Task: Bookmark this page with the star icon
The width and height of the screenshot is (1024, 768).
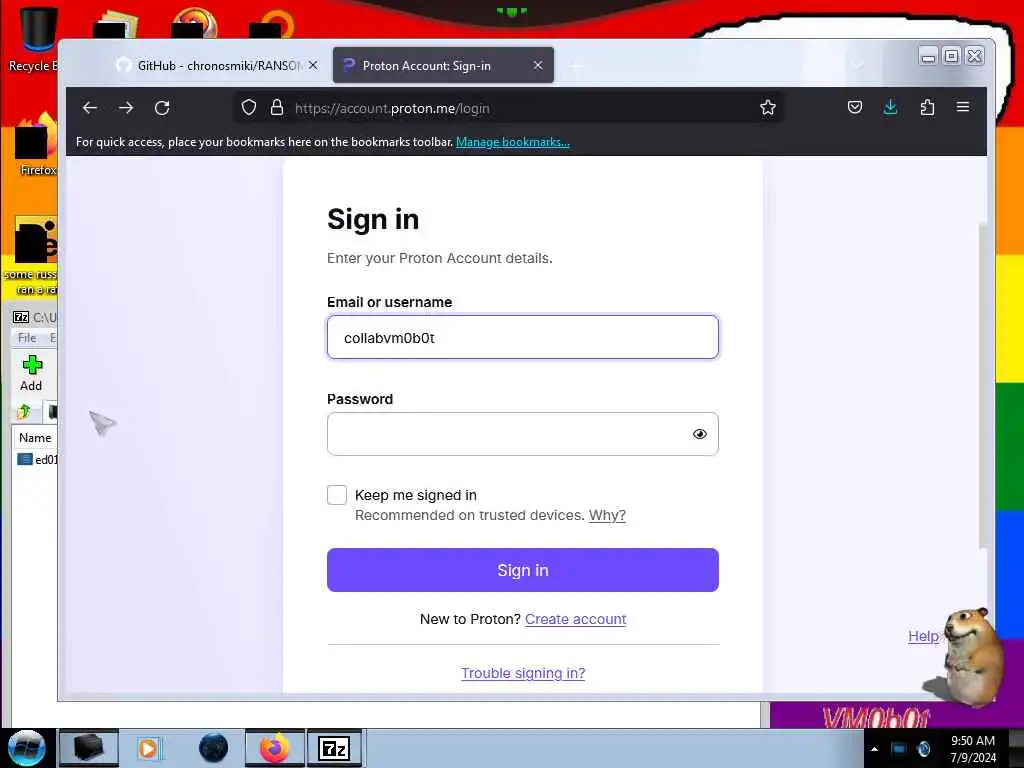Action: [768, 108]
